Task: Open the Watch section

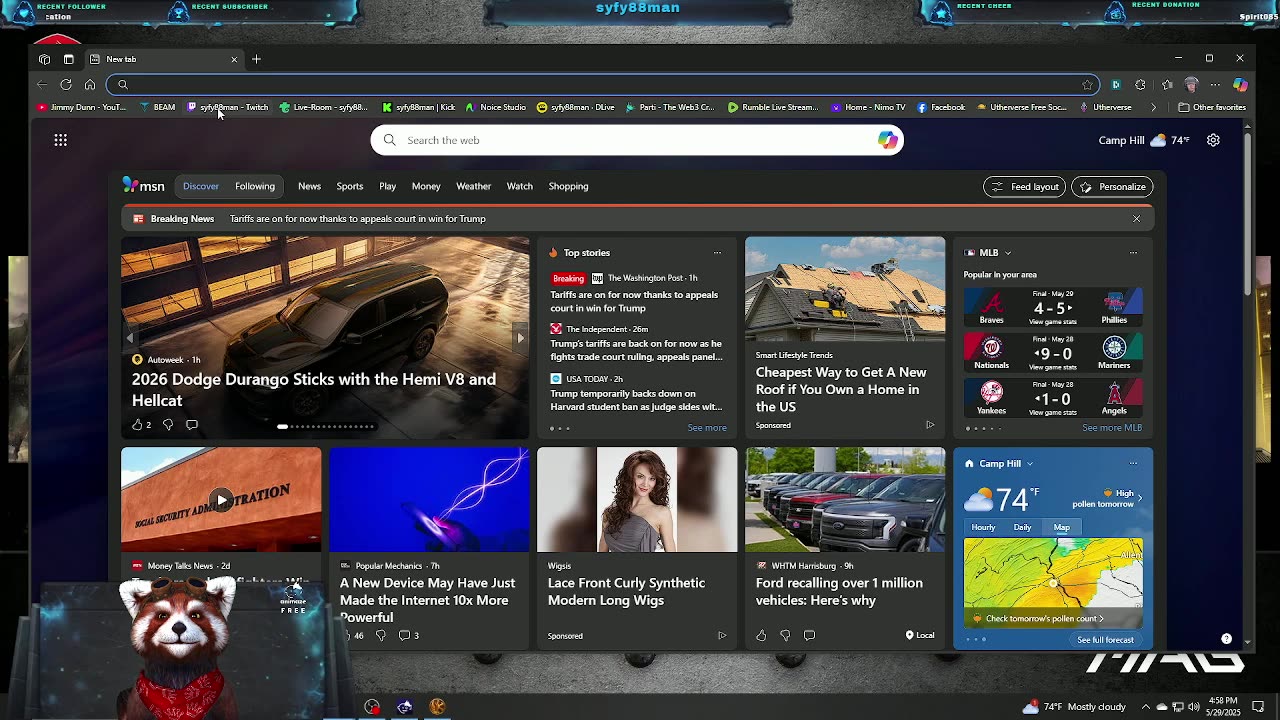Action: [x=520, y=186]
